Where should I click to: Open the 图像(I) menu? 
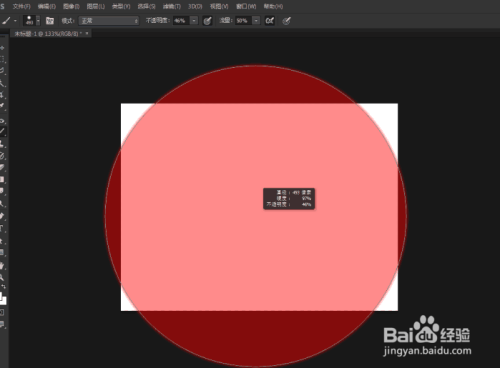(x=71, y=6)
